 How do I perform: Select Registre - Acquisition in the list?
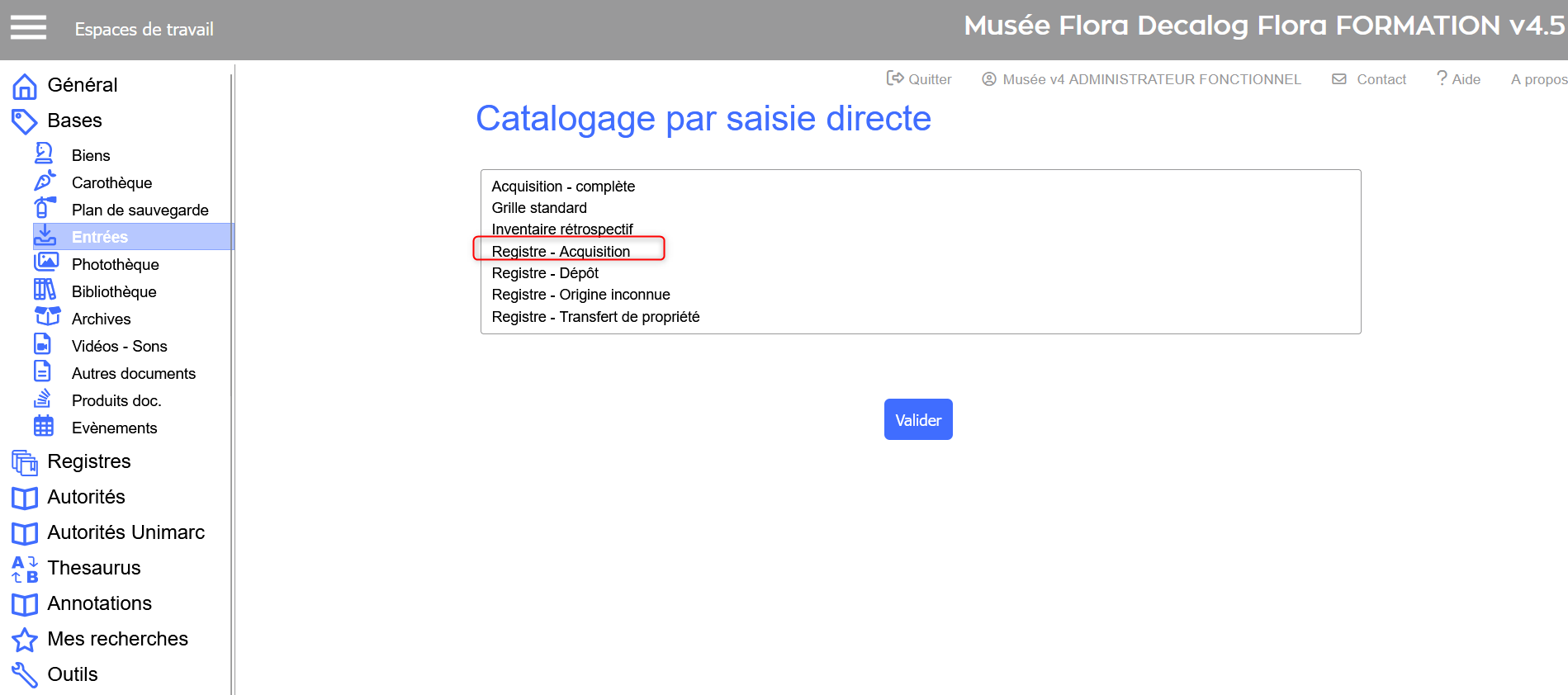561,252
